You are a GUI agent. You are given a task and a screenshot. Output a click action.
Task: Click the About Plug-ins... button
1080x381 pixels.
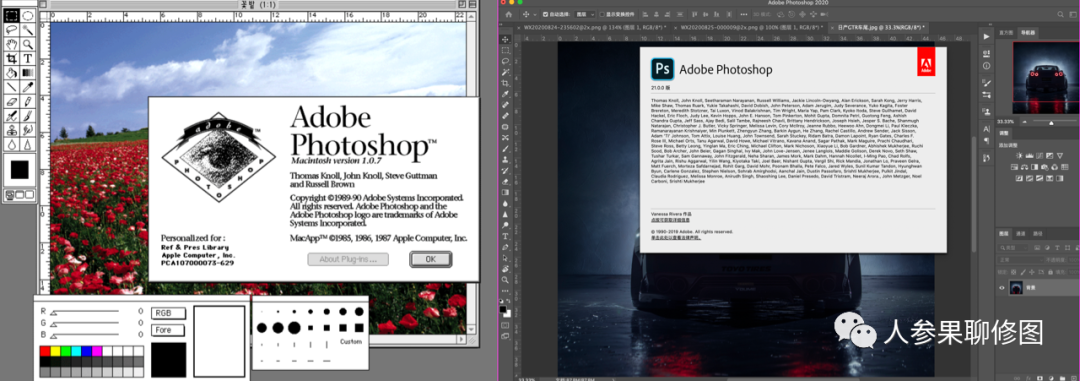pos(348,260)
